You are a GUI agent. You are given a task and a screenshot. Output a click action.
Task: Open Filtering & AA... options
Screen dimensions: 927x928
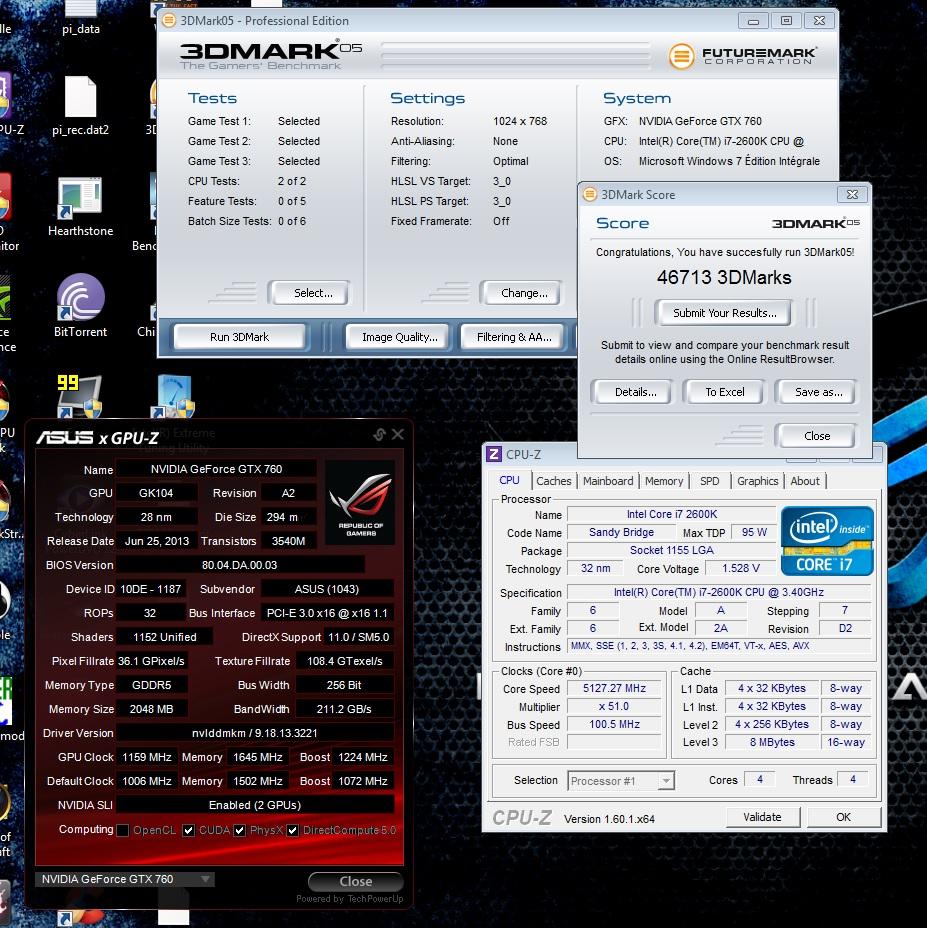coord(513,337)
